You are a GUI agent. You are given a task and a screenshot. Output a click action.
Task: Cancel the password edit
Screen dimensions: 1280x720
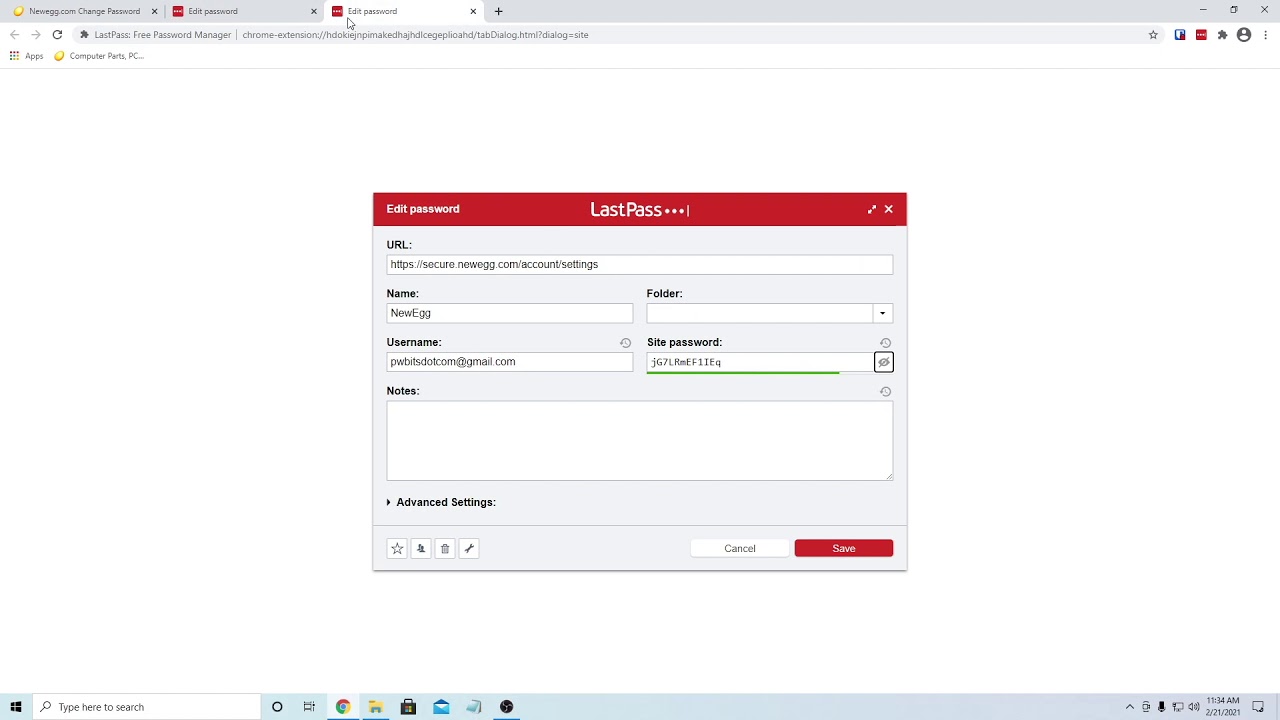pyautogui.click(x=740, y=548)
